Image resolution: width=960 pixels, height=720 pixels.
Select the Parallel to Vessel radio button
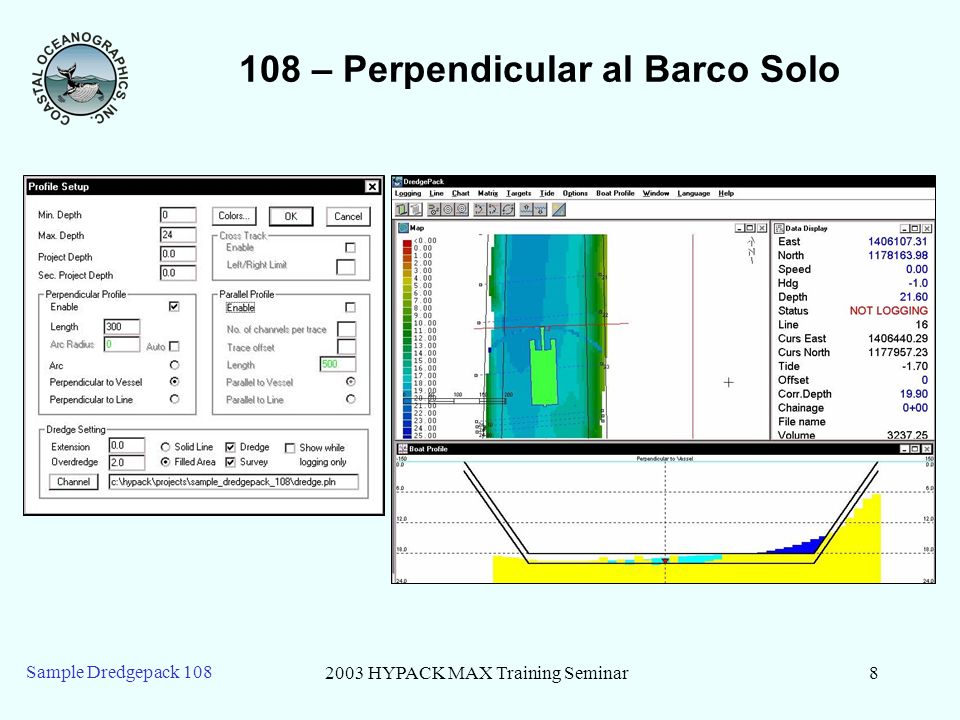tap(350, 381)
